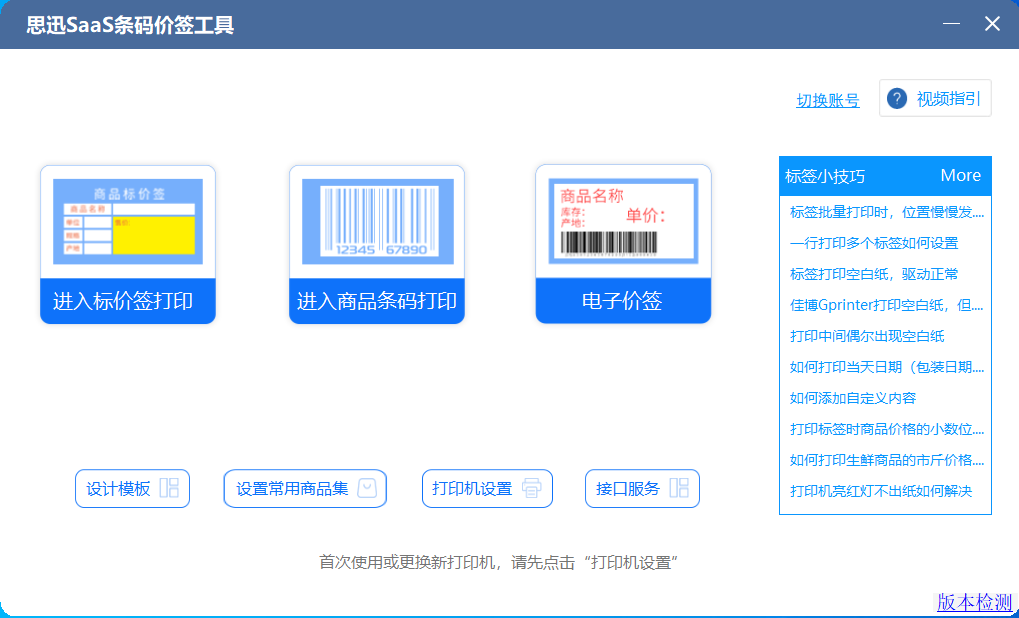Open tip 如何添加自定义内容

[853, 398]
